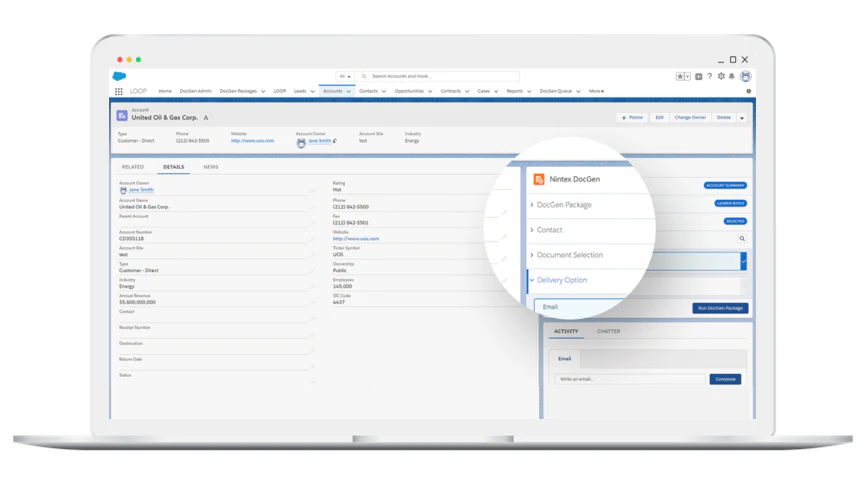Open the search scope 'All' dropdown
The image size is (865, 483).
(x=345, y=77)
